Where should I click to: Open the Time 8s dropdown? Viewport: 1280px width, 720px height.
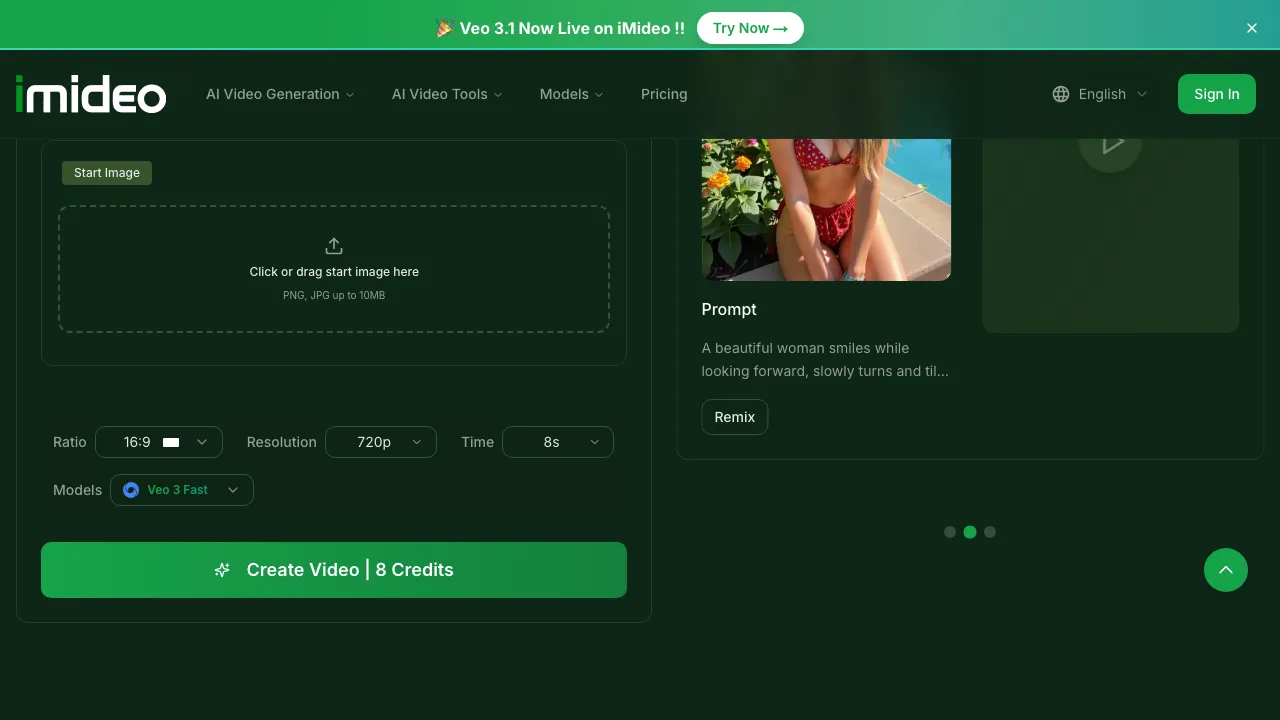(558, 442)
